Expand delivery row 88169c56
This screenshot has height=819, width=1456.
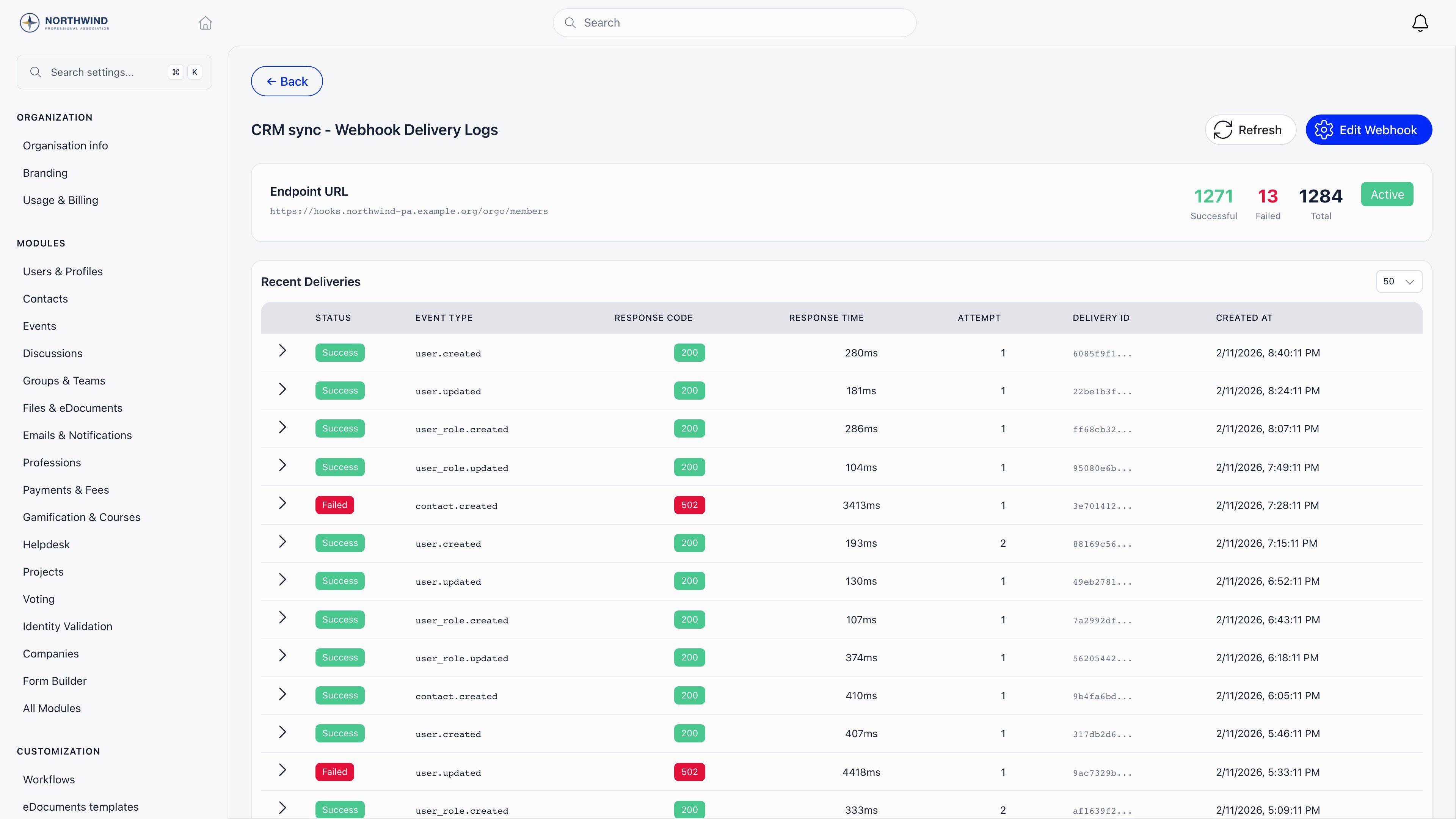coord(282,542)
